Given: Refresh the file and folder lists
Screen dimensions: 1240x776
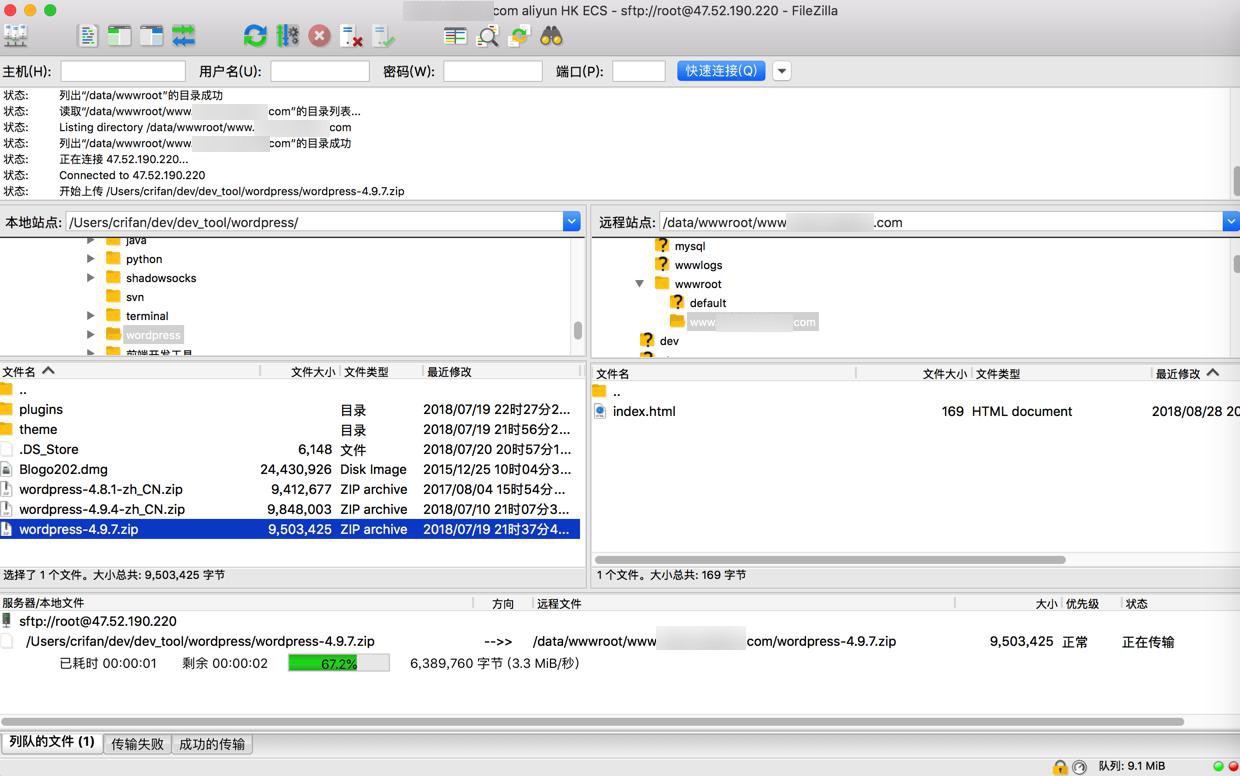Looking at the screenshot, I should [x=255, y=36].
